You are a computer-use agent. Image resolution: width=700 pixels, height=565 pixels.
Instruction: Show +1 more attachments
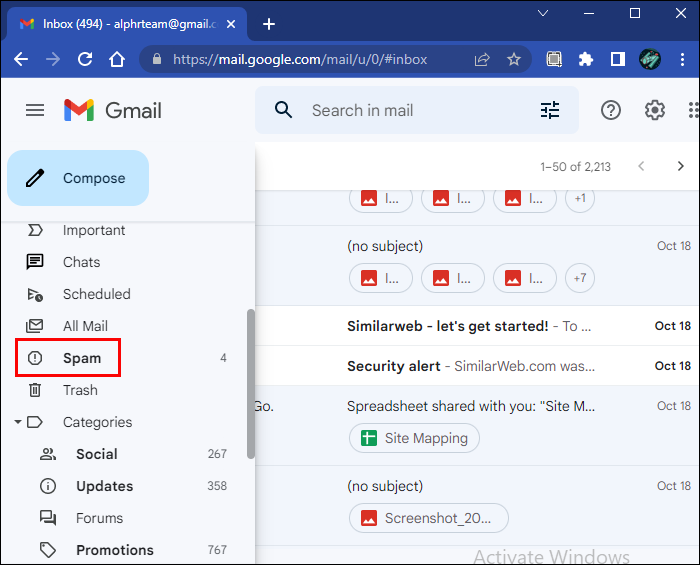coord(579,198)
